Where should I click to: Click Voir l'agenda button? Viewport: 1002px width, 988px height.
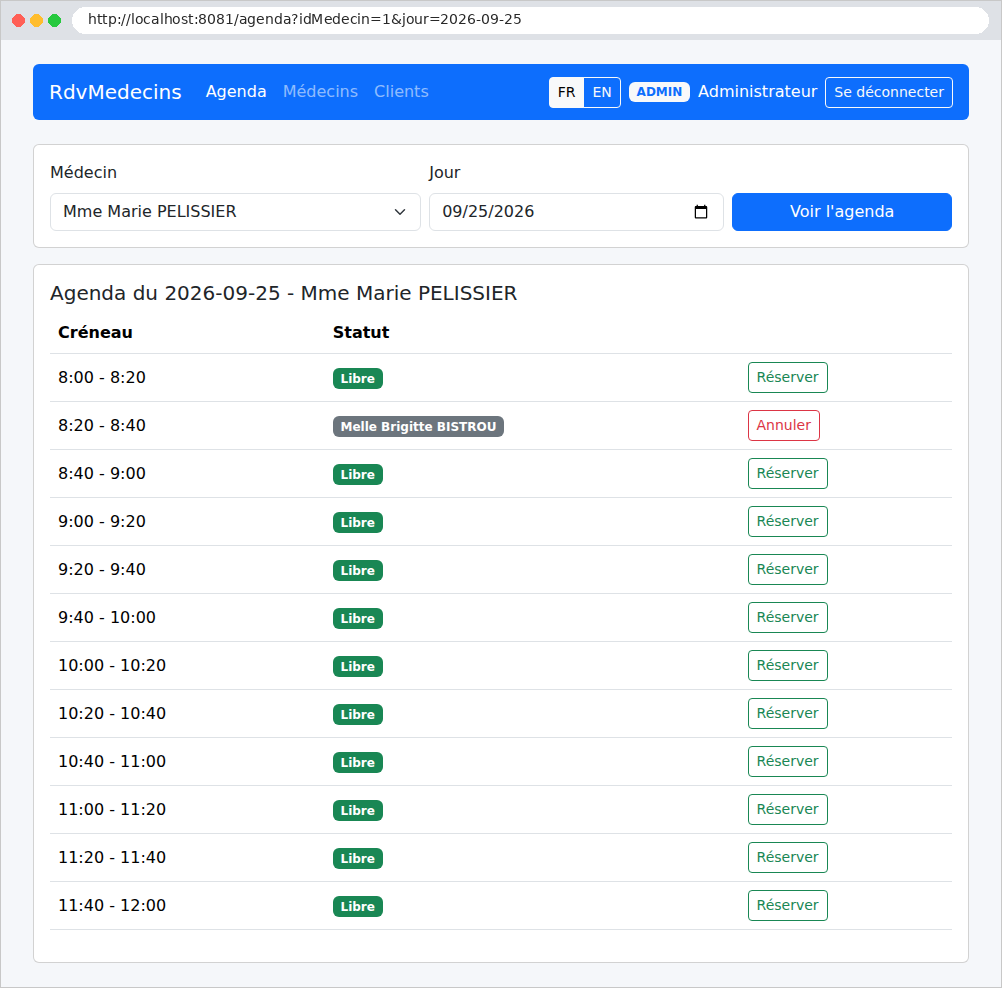(842, 212)
